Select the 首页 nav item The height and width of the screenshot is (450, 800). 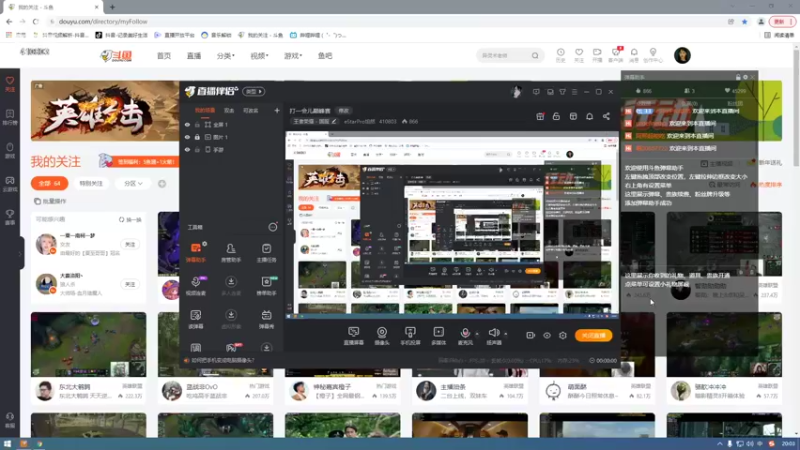[x=164, y=56]
